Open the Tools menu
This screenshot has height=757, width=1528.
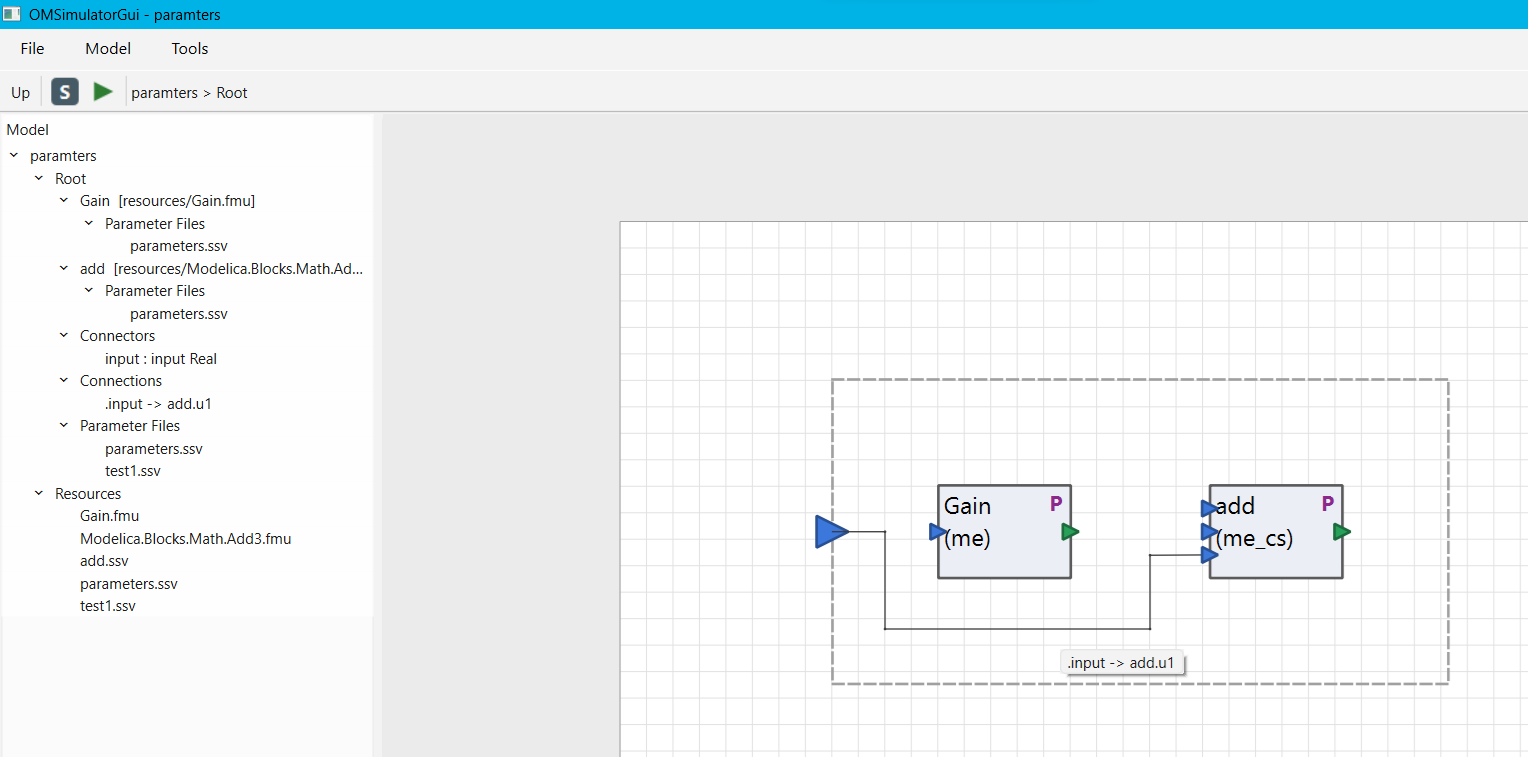190,48
